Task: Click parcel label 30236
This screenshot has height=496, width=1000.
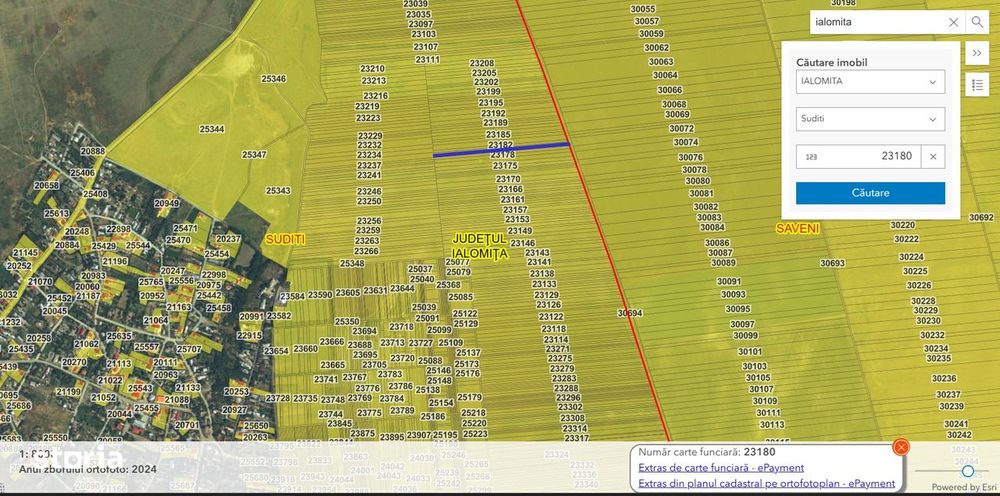Action: 944,379
